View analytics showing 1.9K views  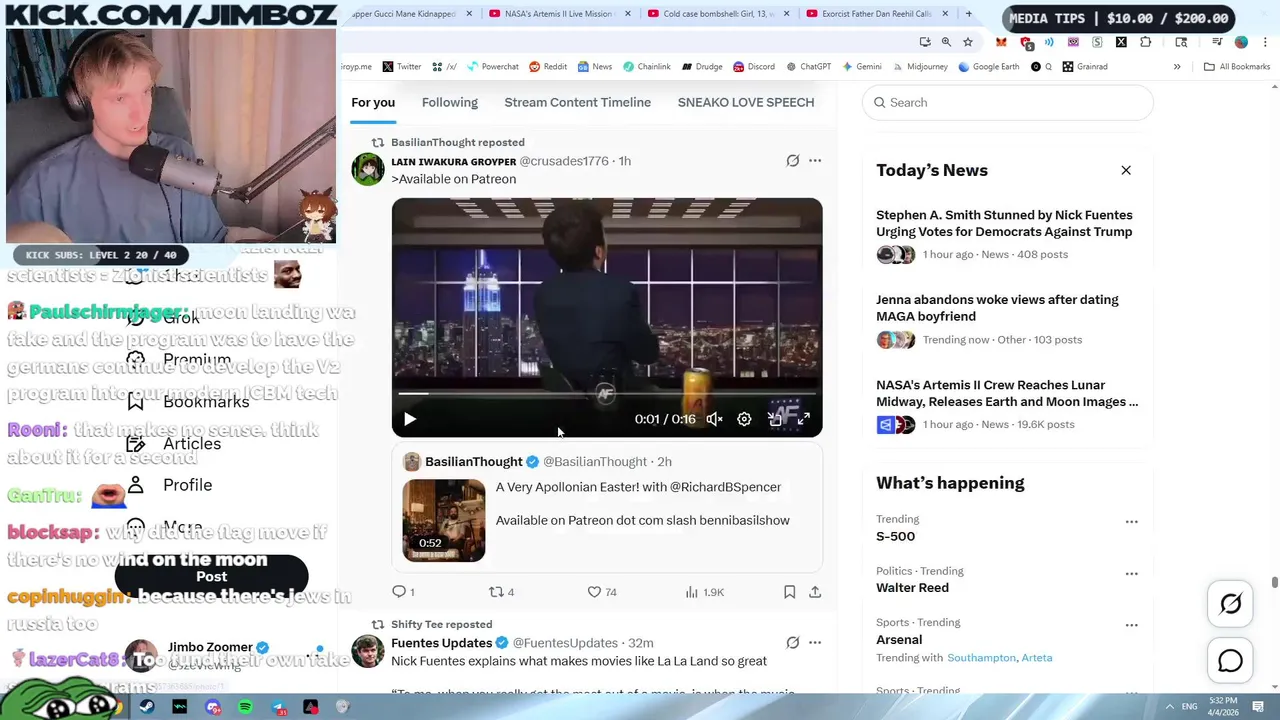pos(705,592)
